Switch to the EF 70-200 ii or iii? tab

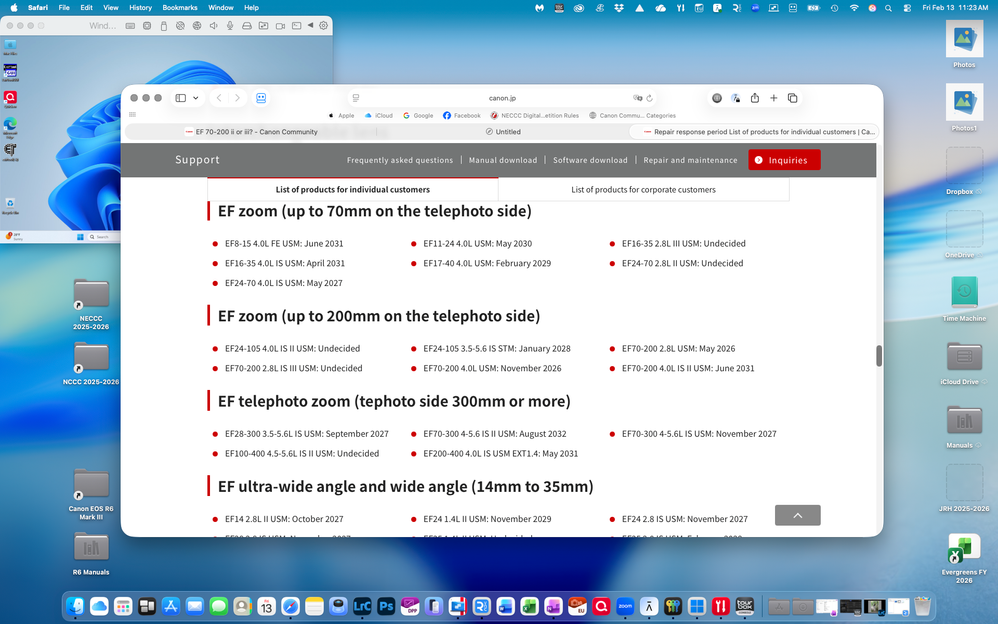(251, 132)
